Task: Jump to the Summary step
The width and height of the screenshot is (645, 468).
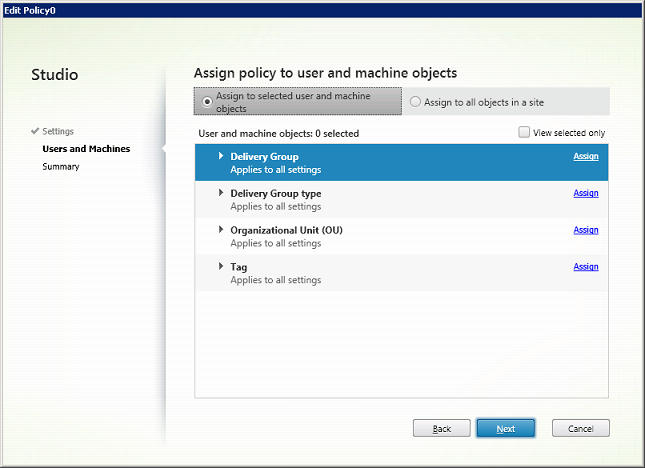Action: (61, 167)
